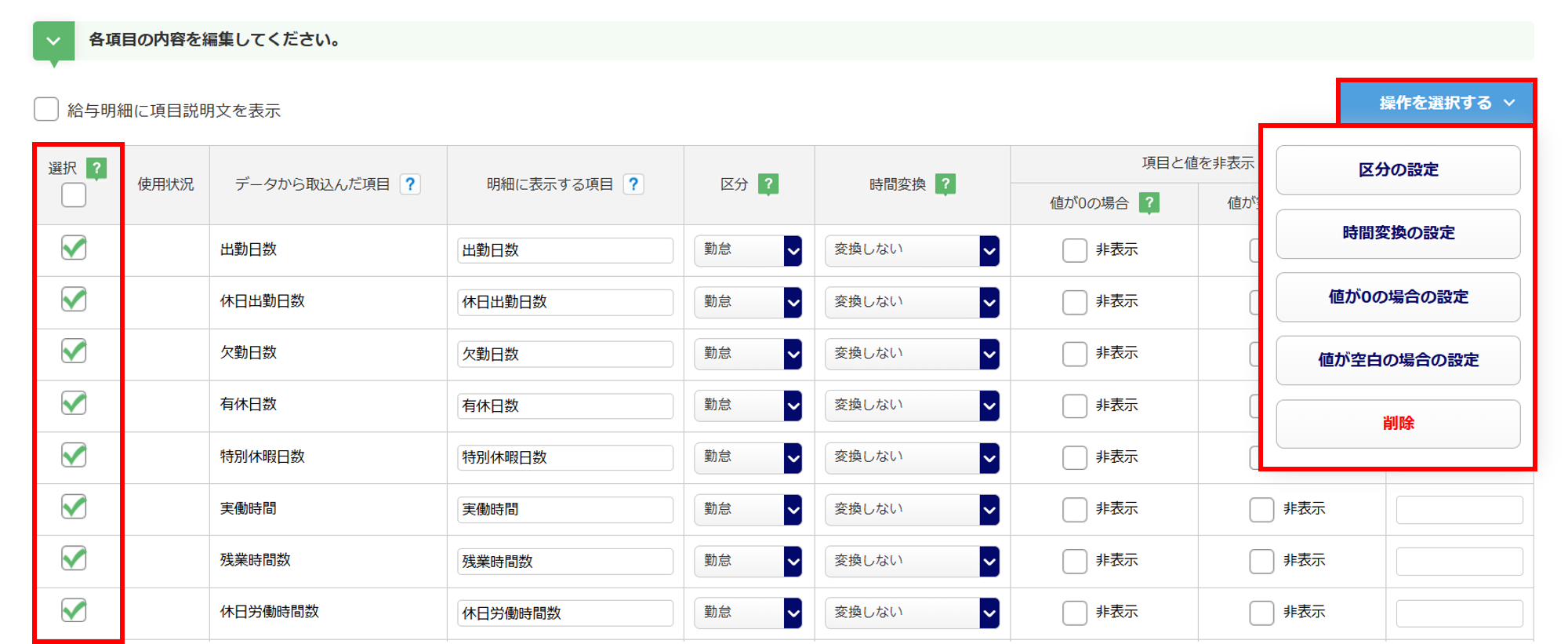Show help for the 時間変換 column
Screen dimensions: 1568x644
click(x=946, y=184)
